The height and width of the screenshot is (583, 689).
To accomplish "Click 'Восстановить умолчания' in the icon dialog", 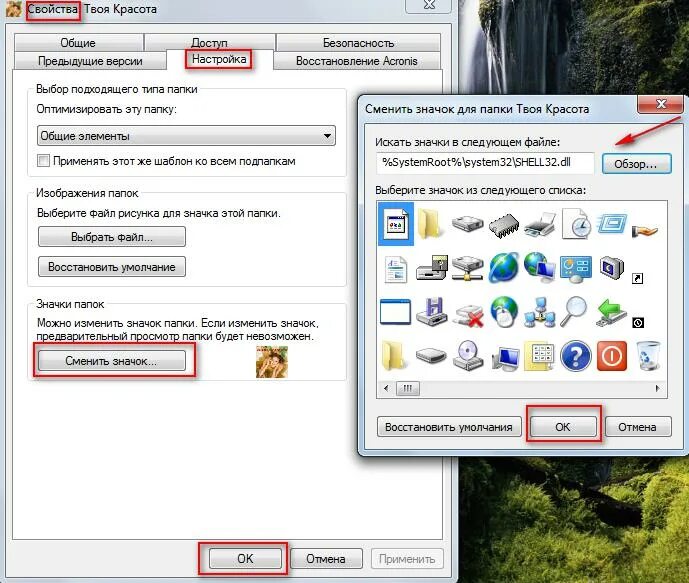I will tap(449, 427).
